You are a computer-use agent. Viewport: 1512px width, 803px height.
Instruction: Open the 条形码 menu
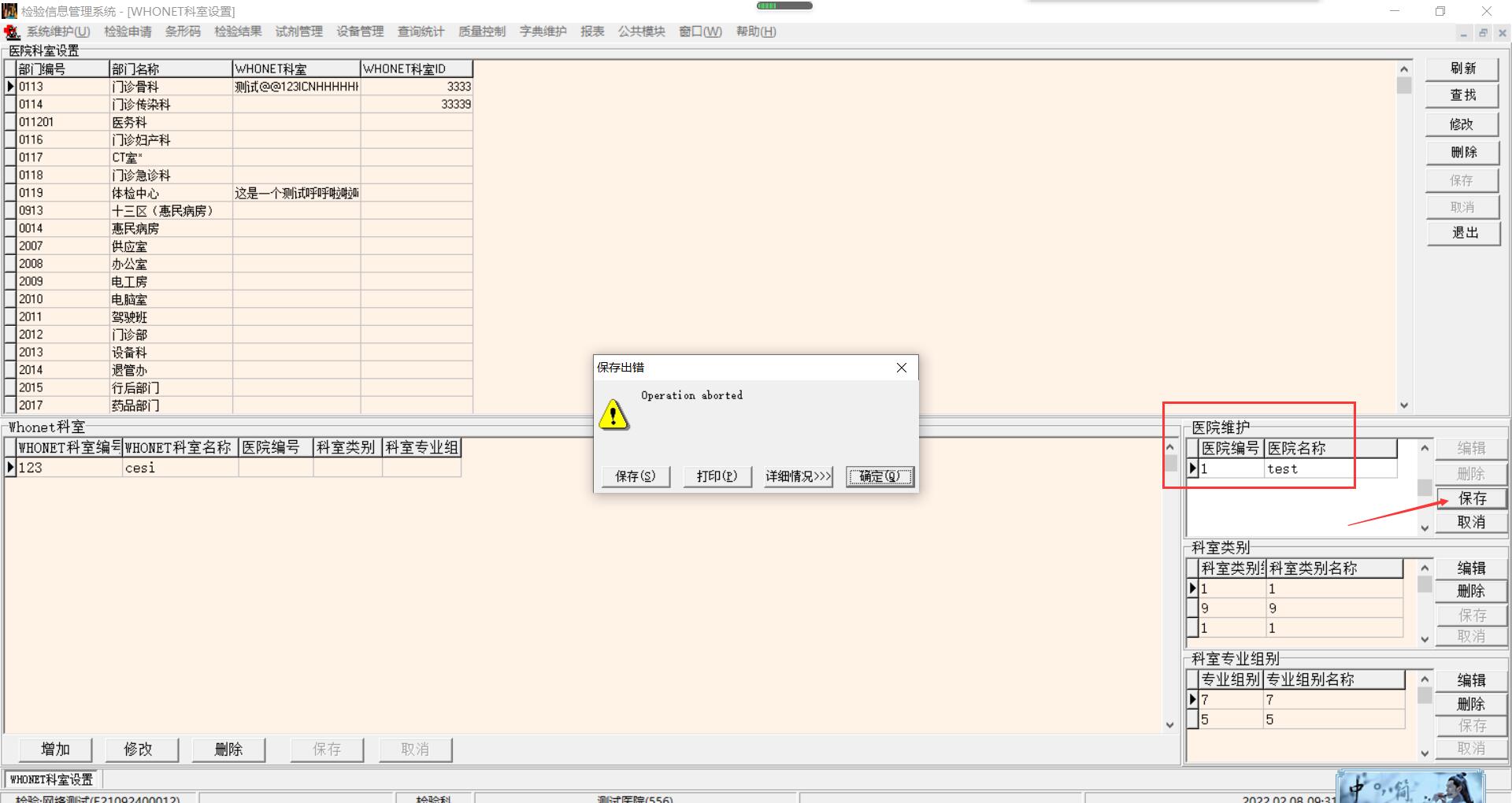click(183, 31)
